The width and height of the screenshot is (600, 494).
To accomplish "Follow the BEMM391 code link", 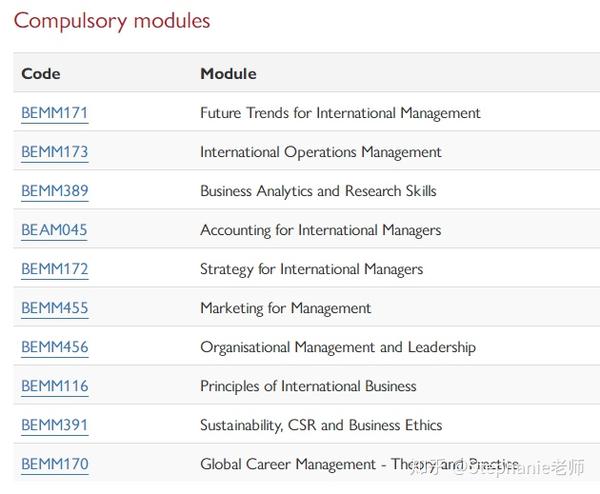I will [55, 425].
